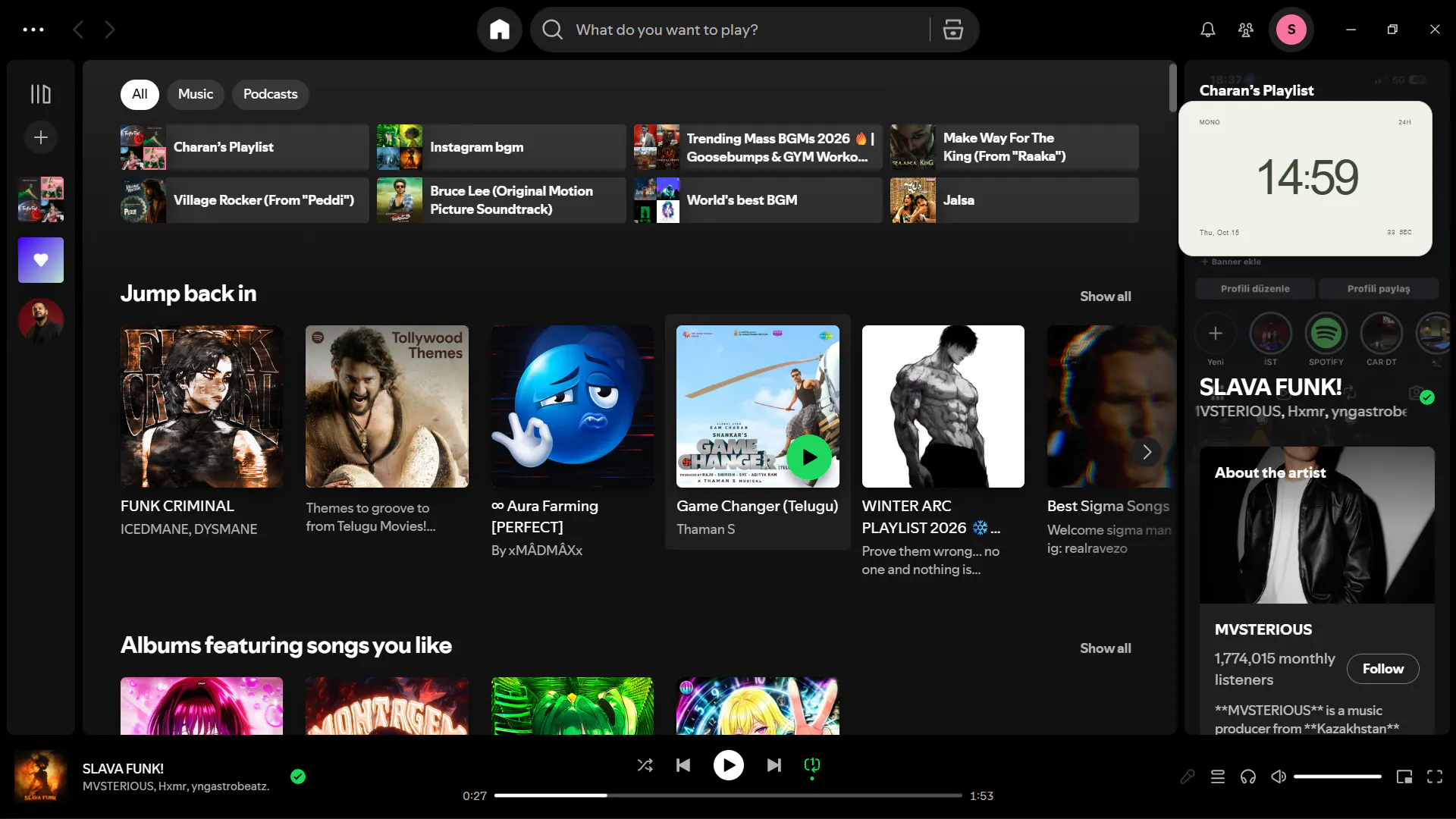Open FUNK CRIMINAL album cover
This screenshot has width=1456, height=819.
[x=202, y=406]
